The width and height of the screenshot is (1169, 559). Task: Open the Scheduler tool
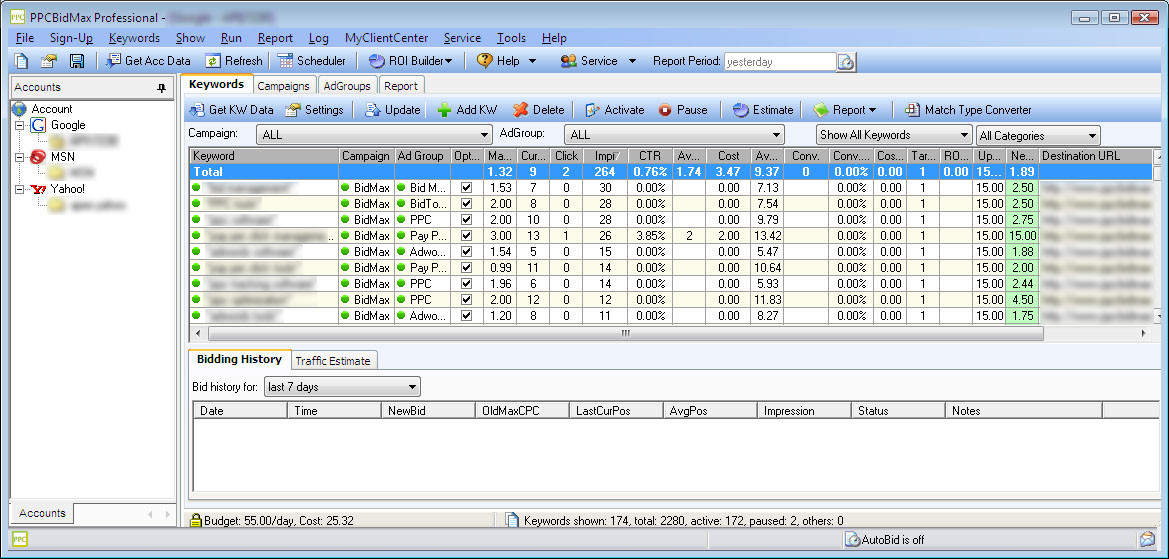[311, 61]
